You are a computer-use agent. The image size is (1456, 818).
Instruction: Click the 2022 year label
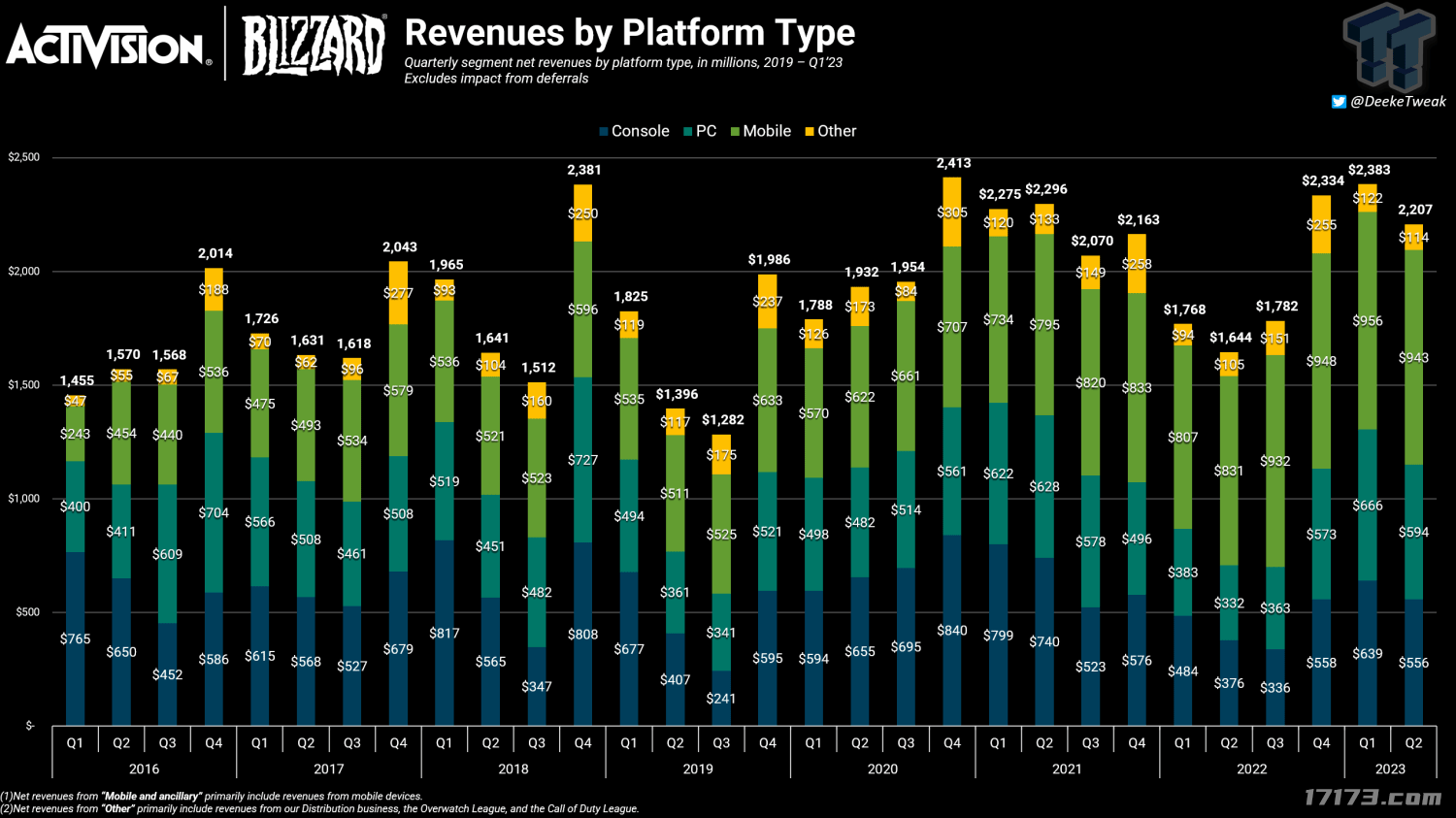[x=1251, y=769]
